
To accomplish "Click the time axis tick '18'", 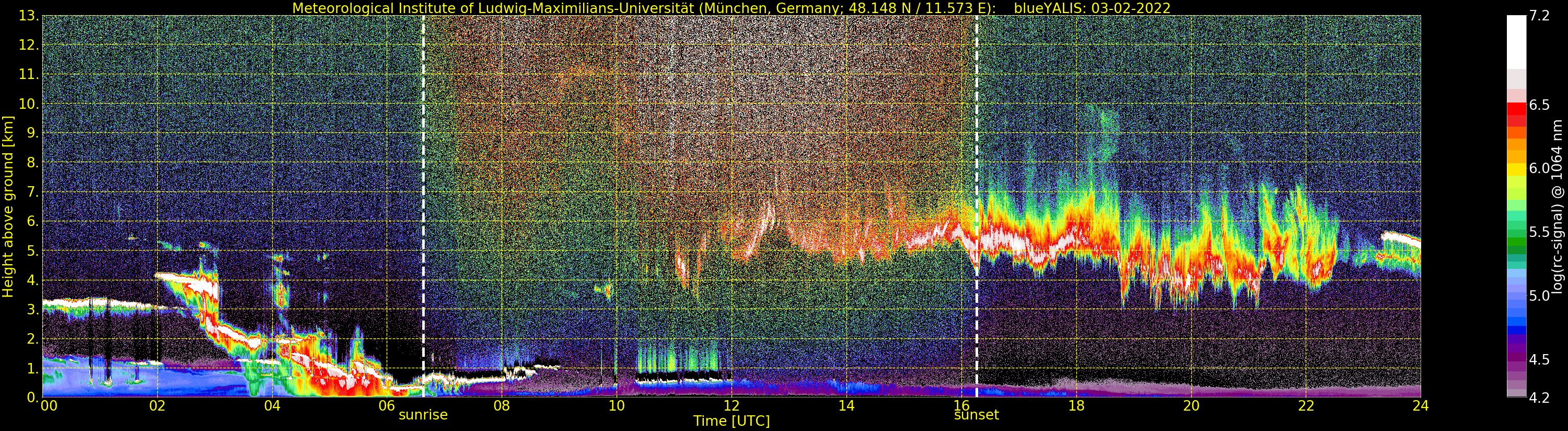I will pos(1076,405).
